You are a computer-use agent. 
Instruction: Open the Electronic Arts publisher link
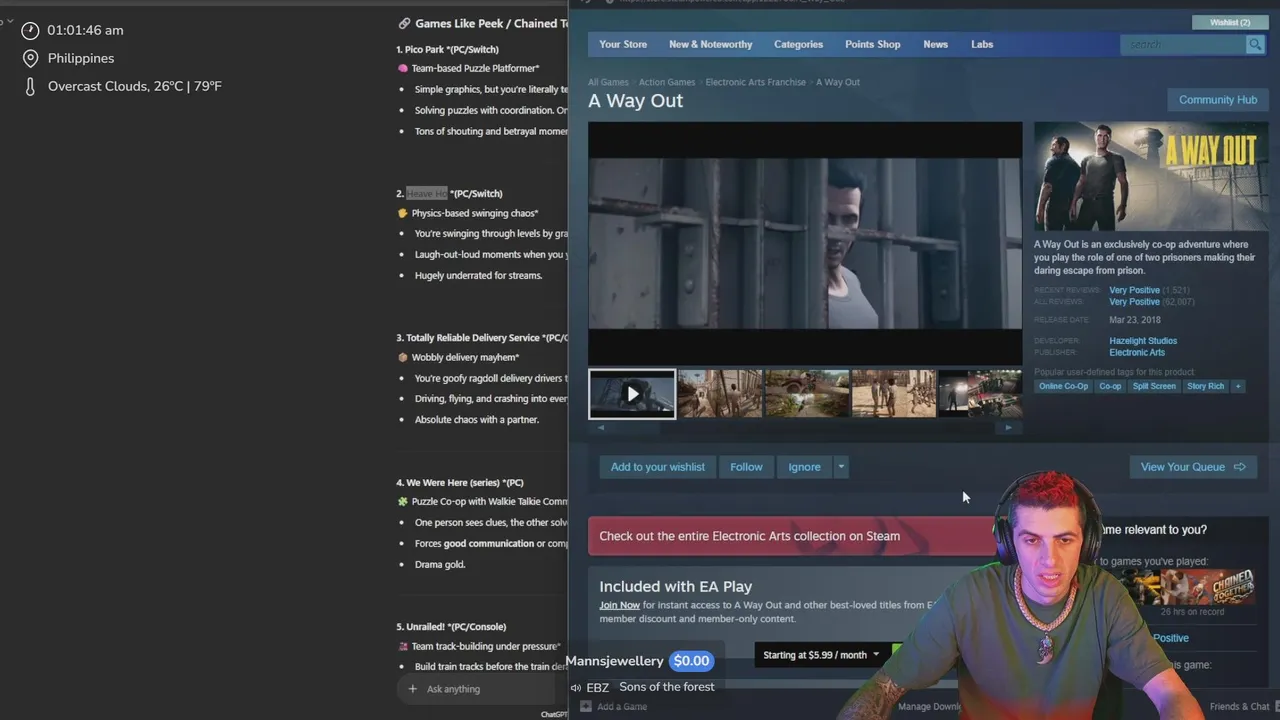point(1137,352)
